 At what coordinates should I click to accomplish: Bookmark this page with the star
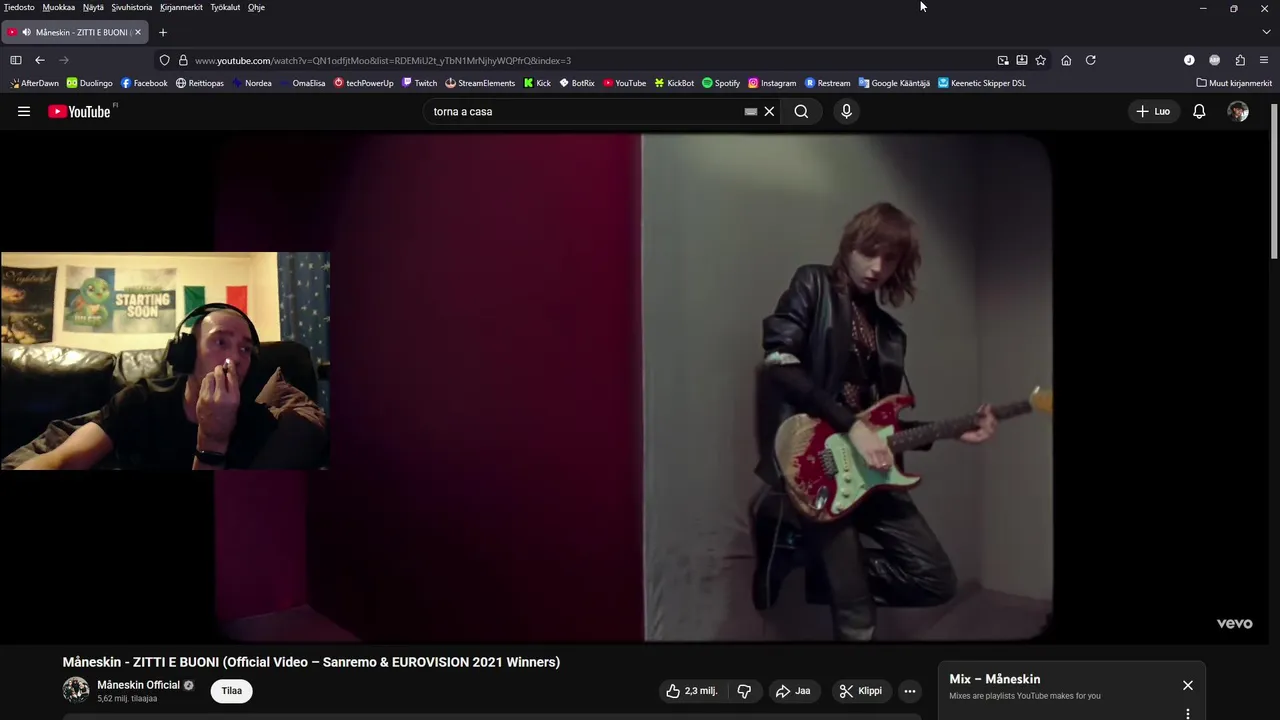(1041, 60)
